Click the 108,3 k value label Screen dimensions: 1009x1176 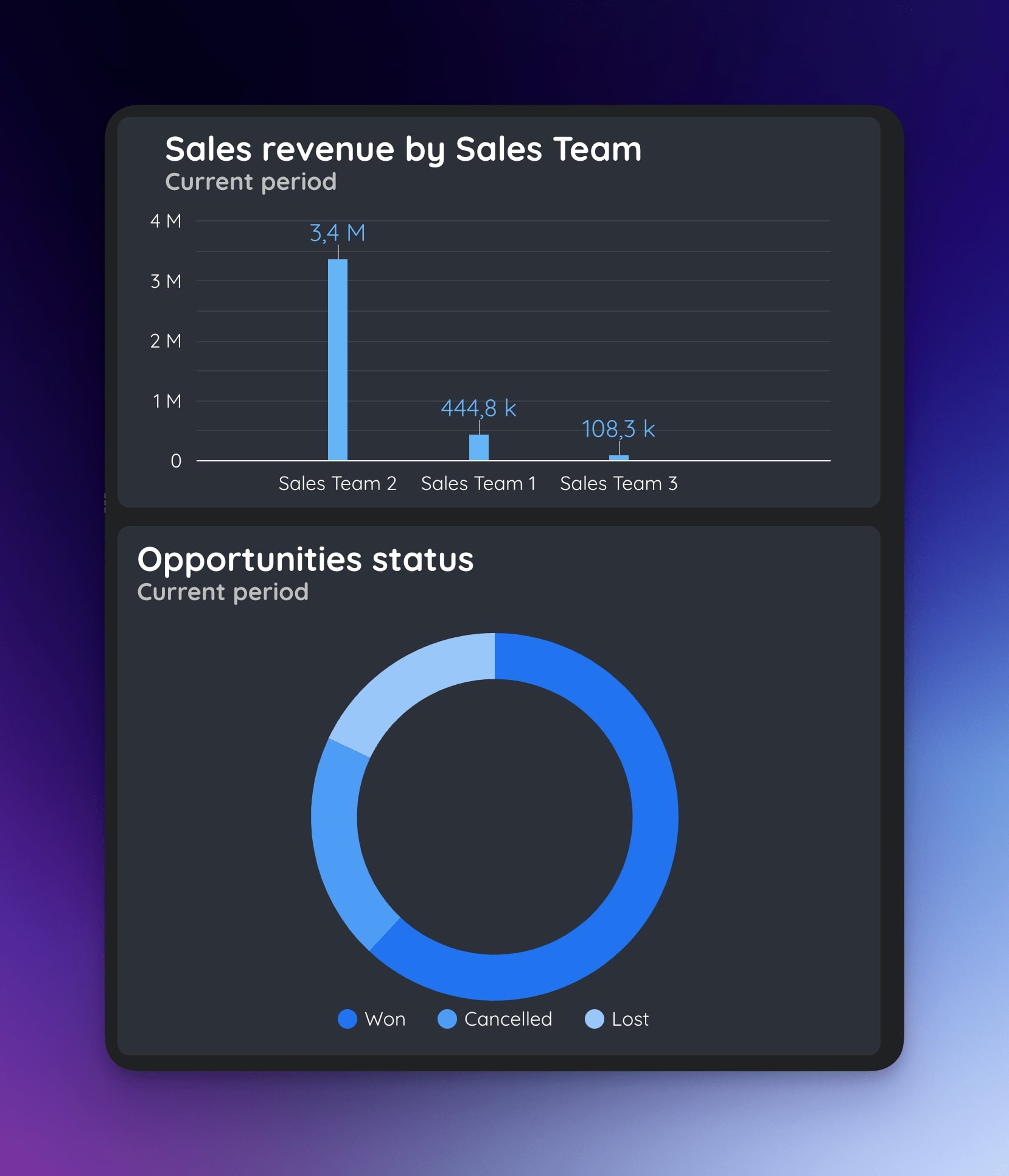point(618,429)
